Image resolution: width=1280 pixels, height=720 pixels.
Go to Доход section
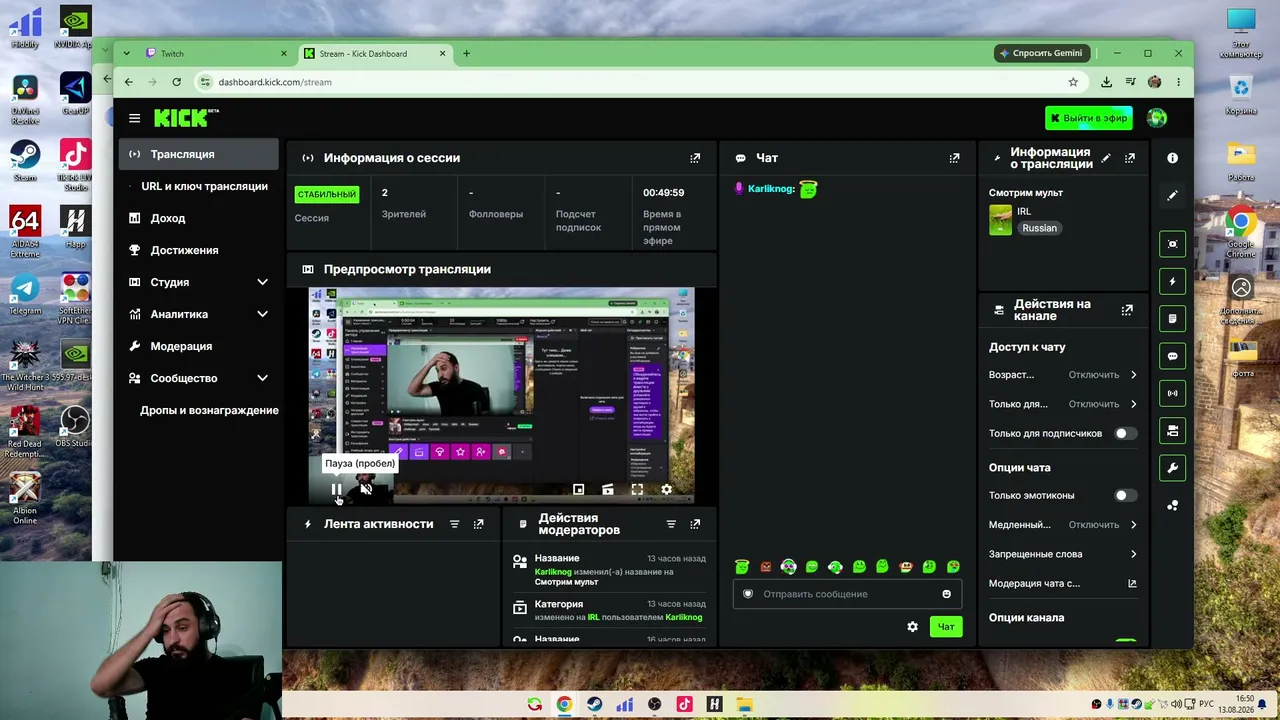coord(198,218)
